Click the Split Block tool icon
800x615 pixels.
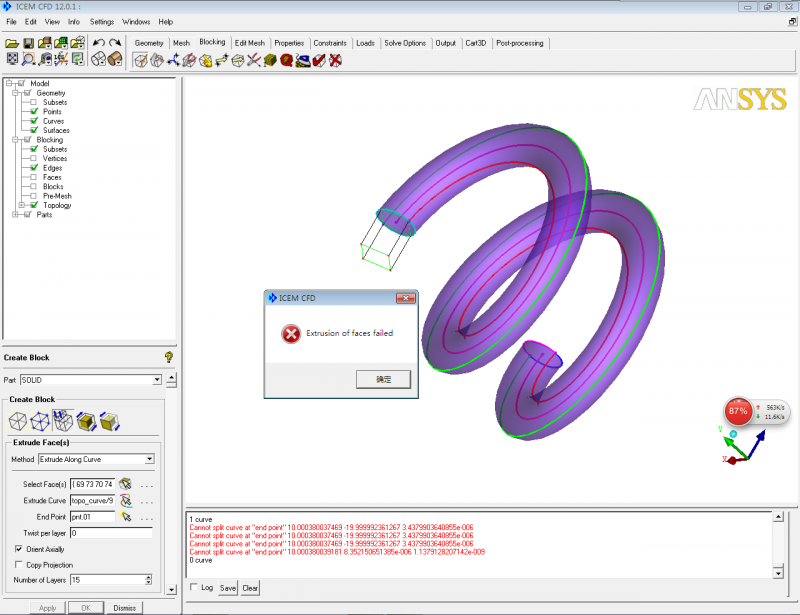click(x=157, y=61)
